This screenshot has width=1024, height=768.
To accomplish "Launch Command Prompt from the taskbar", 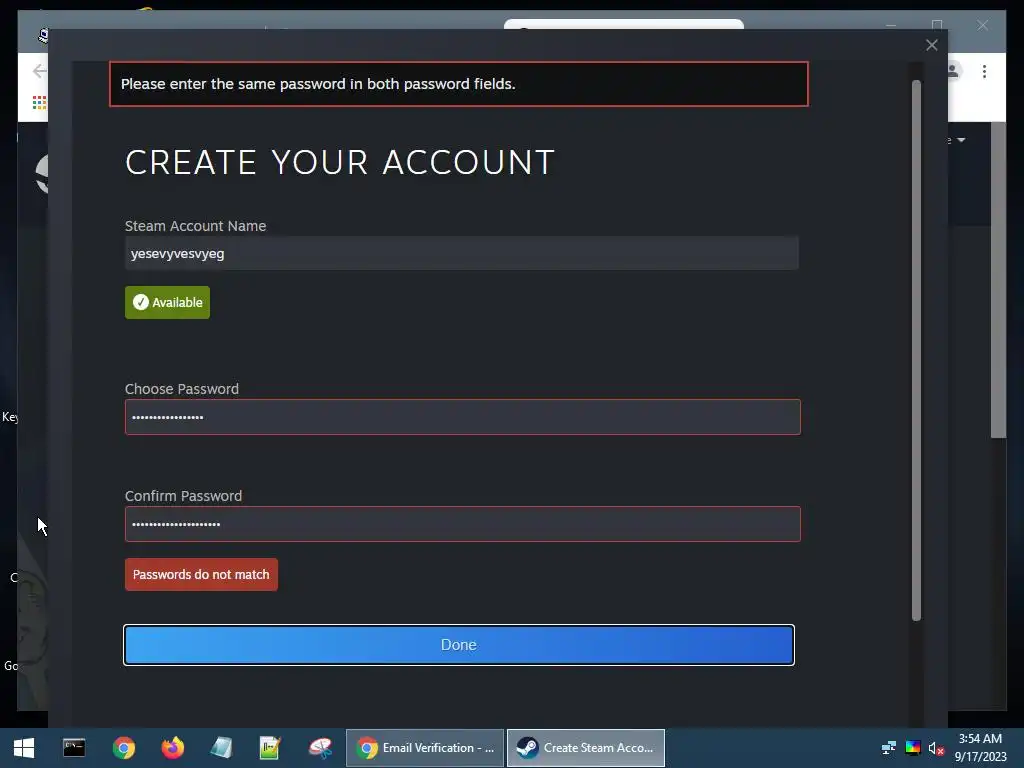I will (74, 748).
